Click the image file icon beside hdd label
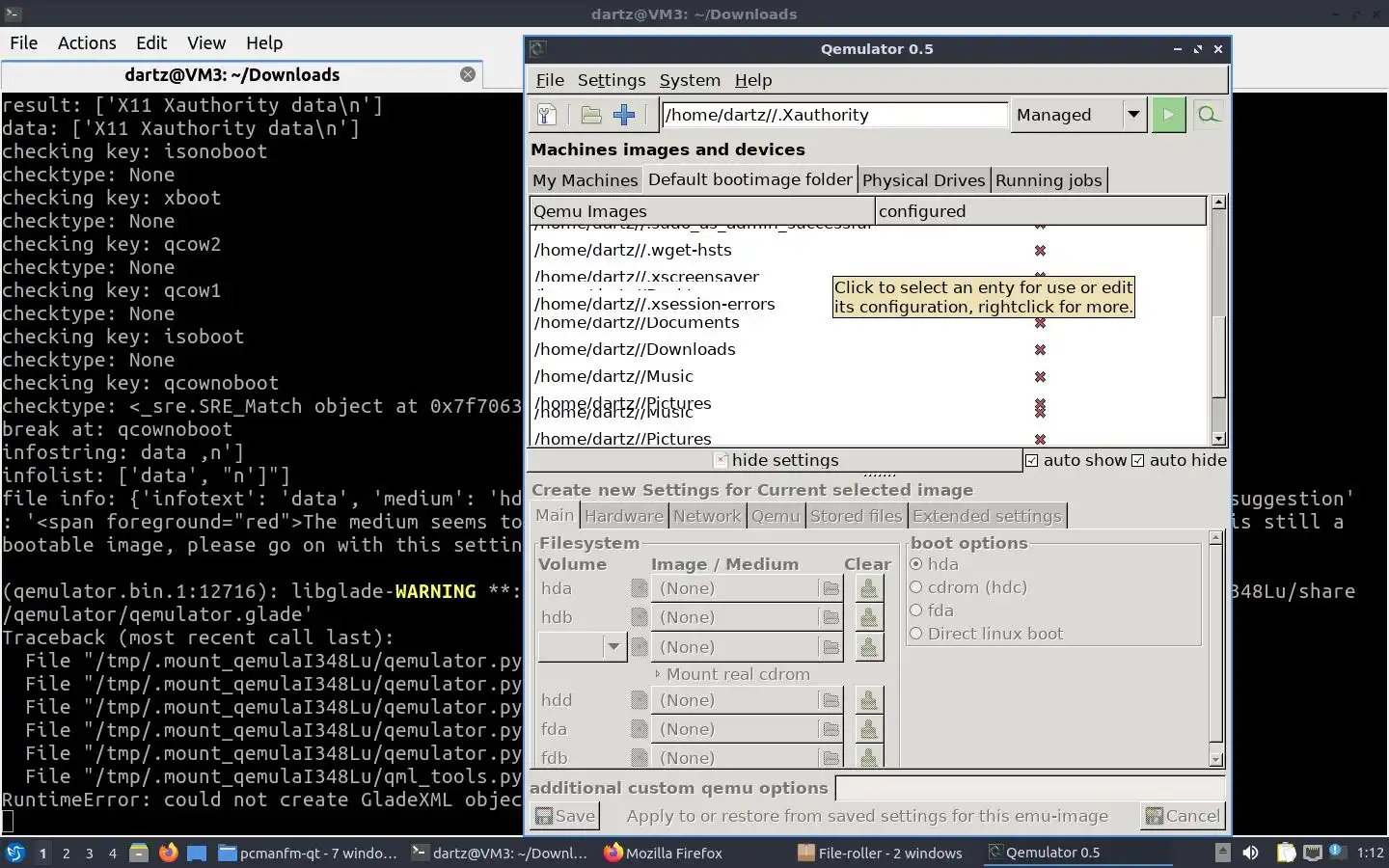The image size is (1389, 868). 639,700
